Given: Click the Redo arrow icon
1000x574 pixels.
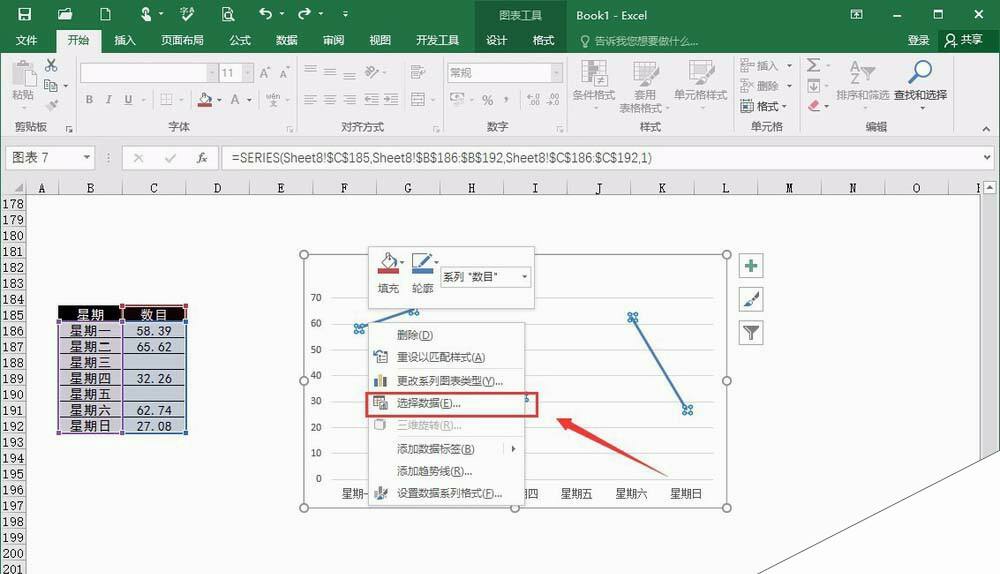Looking at the screenshot, I should tap(305, 13).
